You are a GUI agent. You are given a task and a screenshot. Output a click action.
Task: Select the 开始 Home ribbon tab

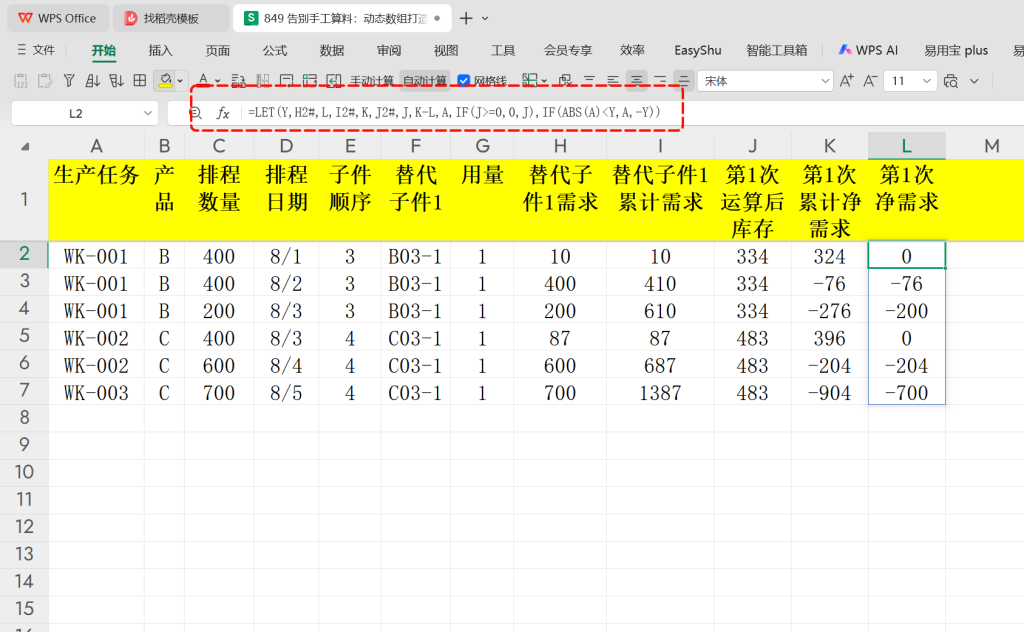[103, 50]
